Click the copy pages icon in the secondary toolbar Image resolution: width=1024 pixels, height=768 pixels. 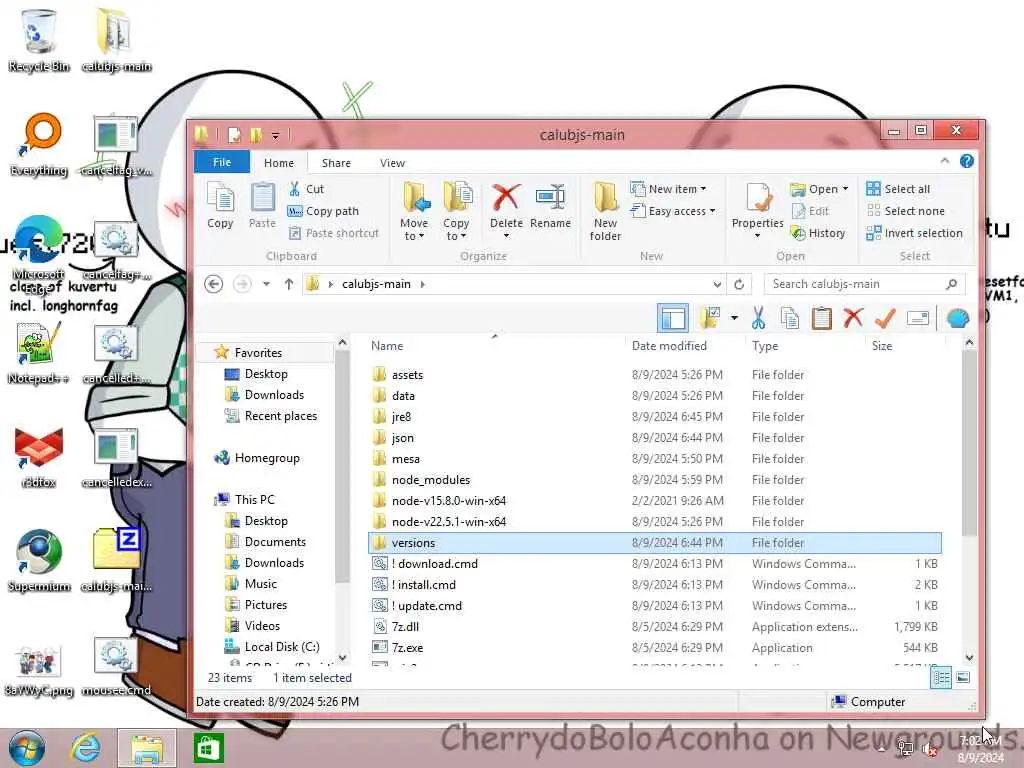point(790,319)
